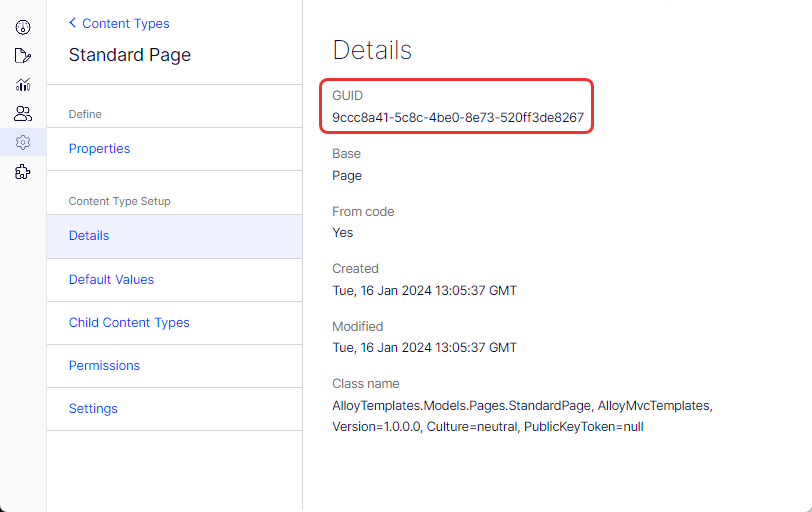The width and height of the screenshot is (812, 512).
Task: Open the Dashboard gauge icon in sidebar
Action: coord(23,27)
